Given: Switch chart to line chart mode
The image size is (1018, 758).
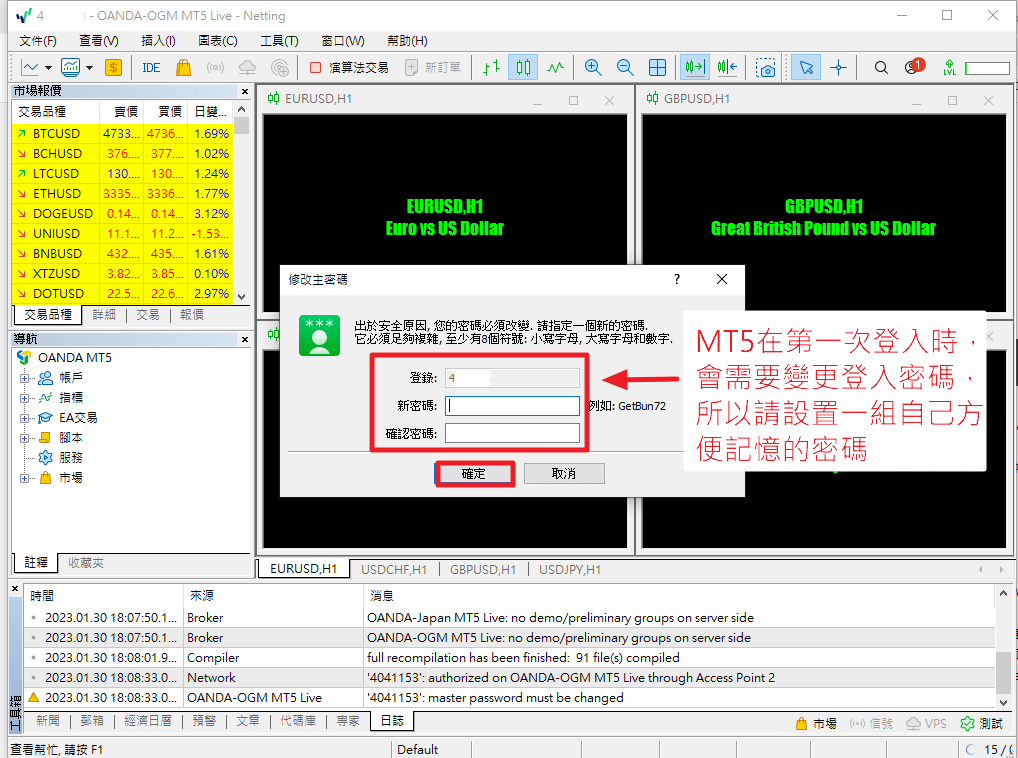Looking at the screenshot, I should [x=555, y=67].
